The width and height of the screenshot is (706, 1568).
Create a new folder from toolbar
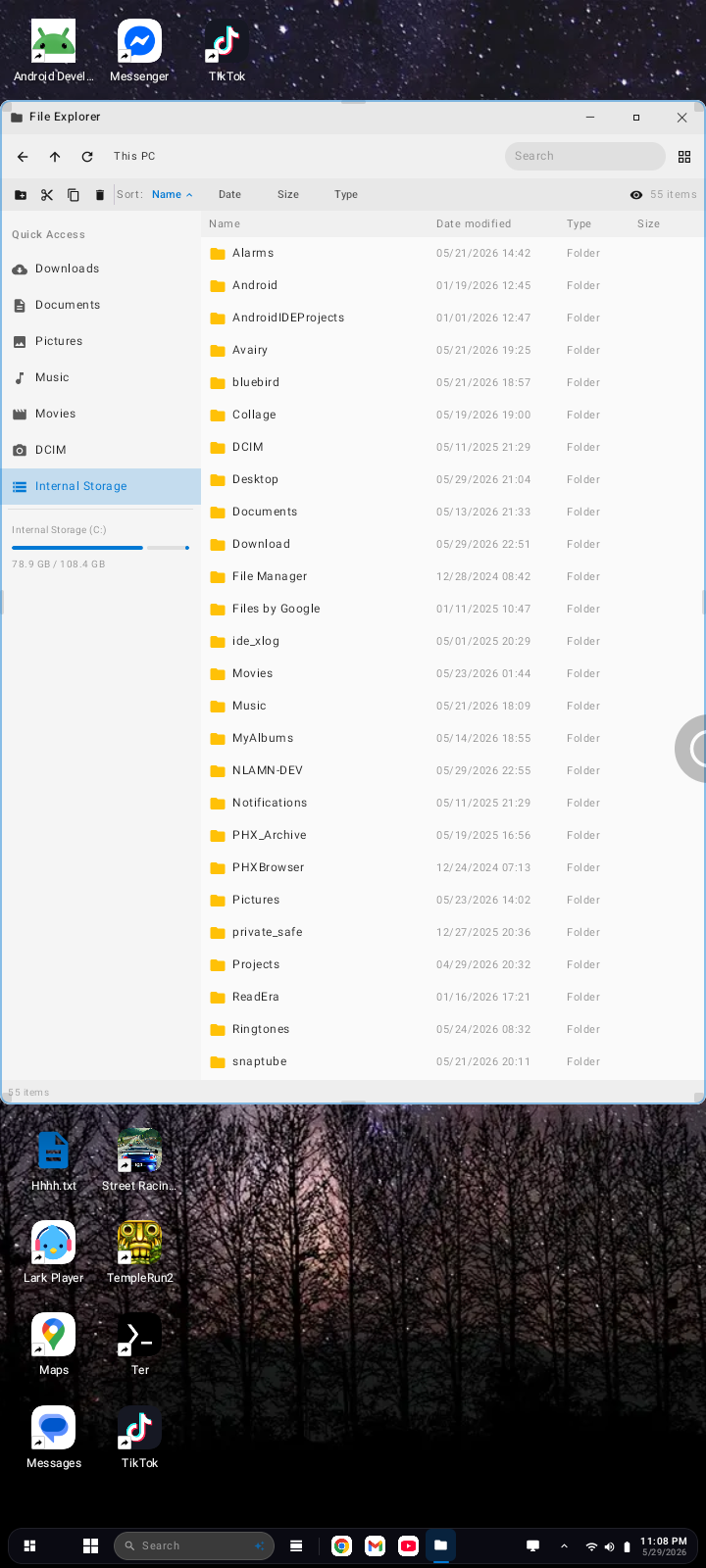click(21, 195)
